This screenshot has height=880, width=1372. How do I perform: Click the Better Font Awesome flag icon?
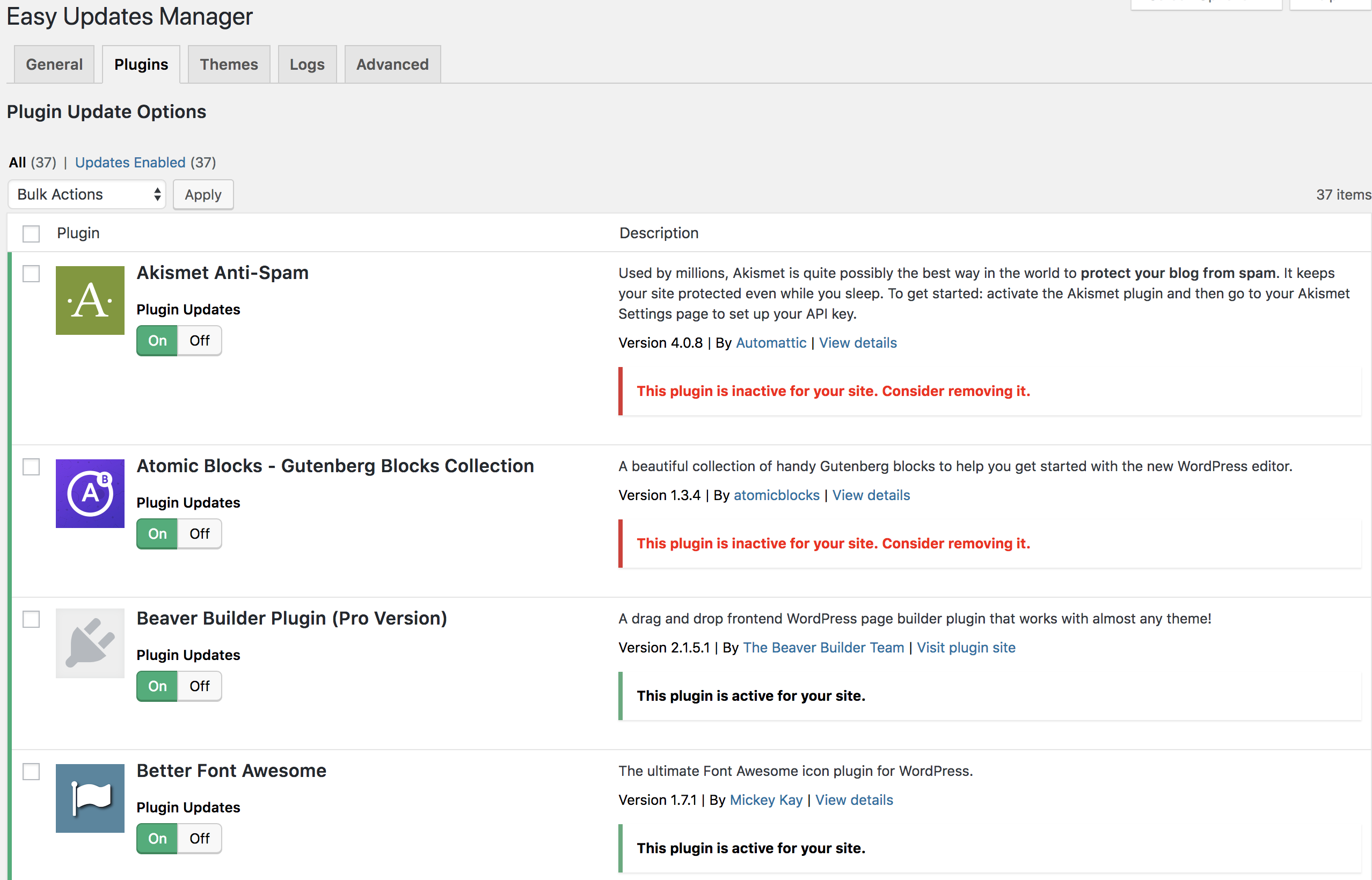(x=90, y=798)
